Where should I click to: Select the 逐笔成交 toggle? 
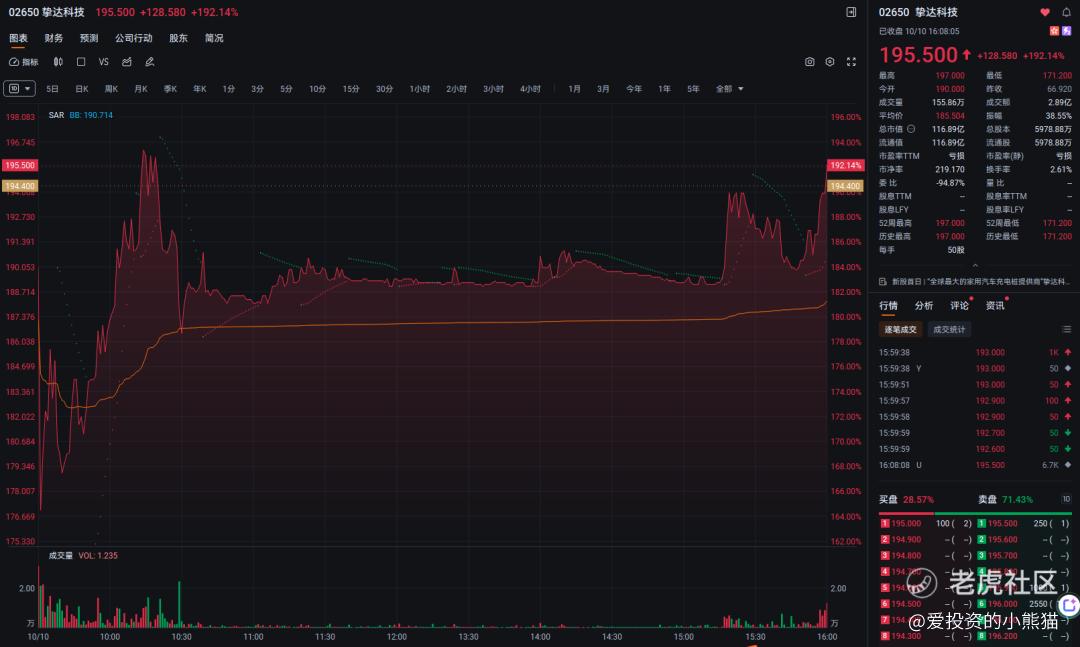901,330
